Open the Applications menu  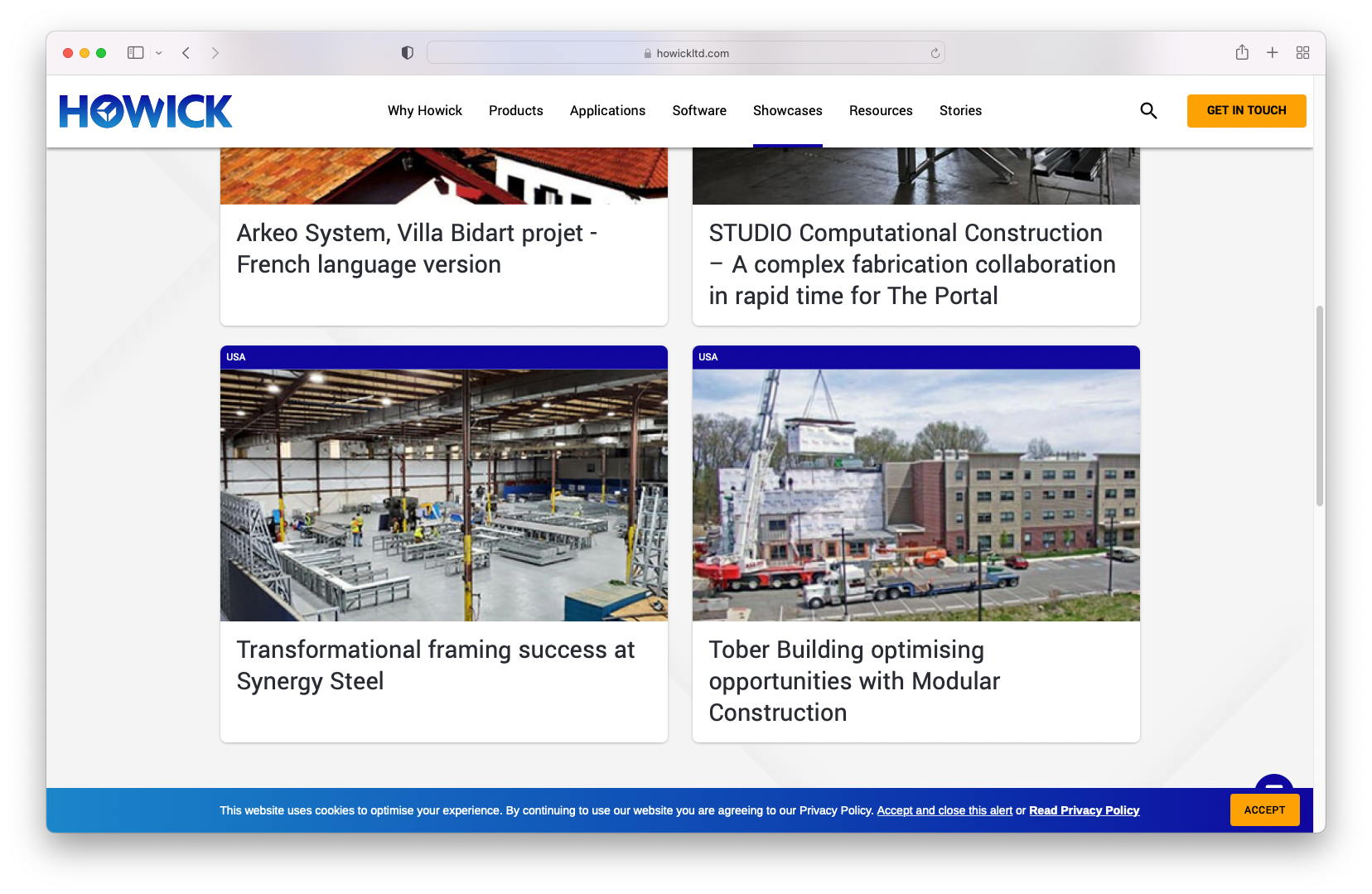[607, 110]
